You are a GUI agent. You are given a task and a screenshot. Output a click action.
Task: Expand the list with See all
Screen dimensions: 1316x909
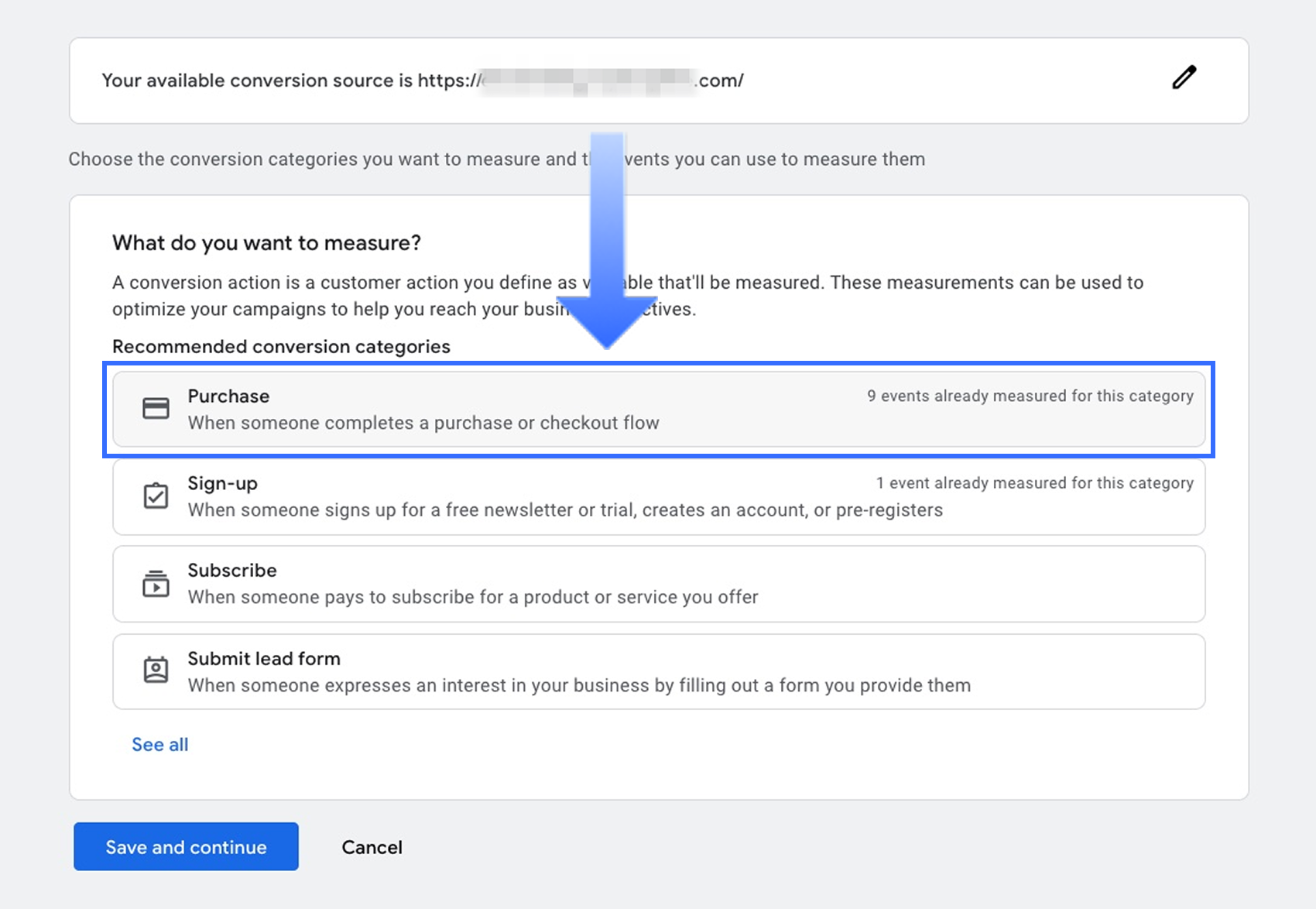click(x=160, y=744)
